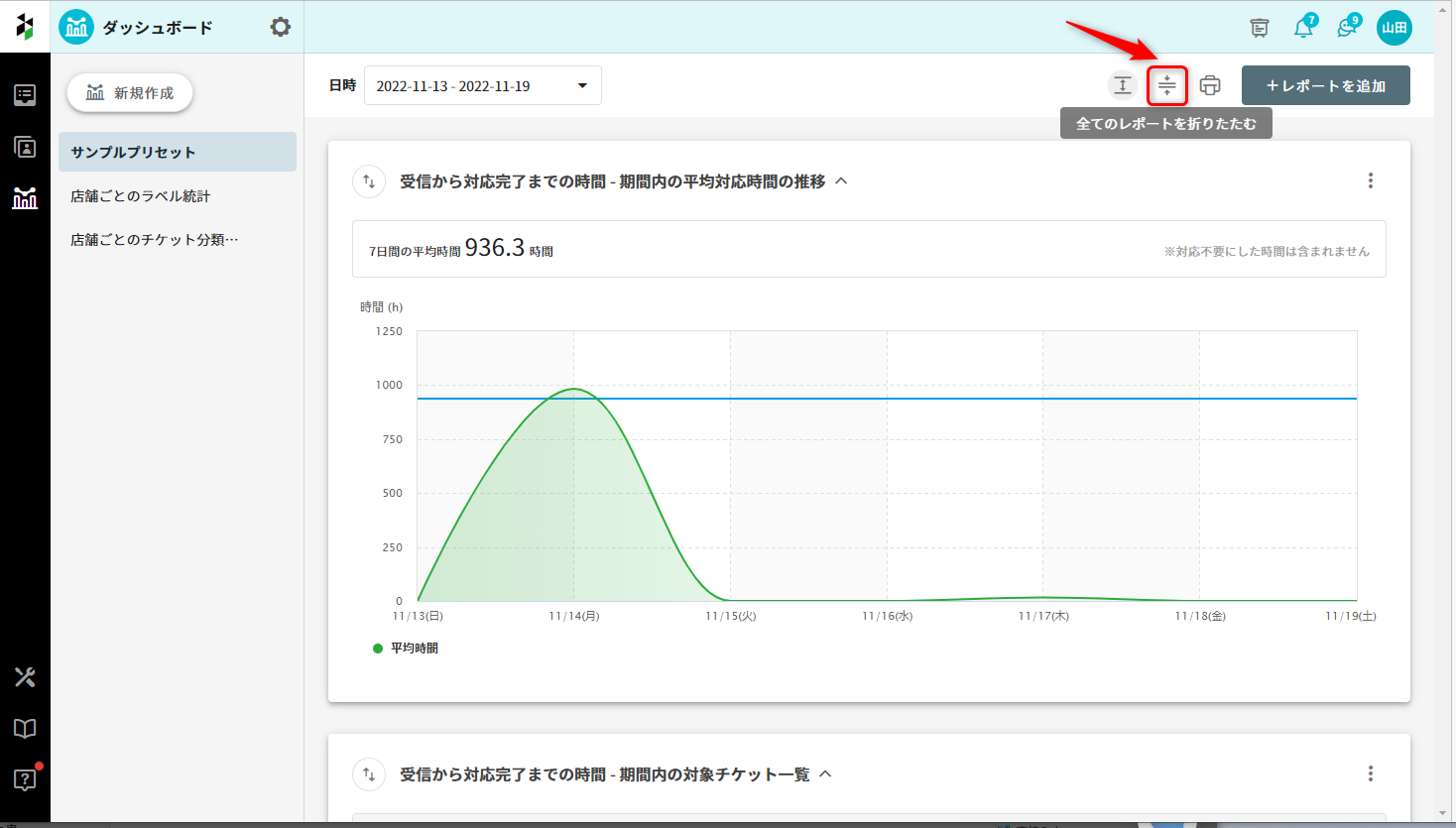Collapse the 平均対応時間の推移 report chevron

pos(841,181)
